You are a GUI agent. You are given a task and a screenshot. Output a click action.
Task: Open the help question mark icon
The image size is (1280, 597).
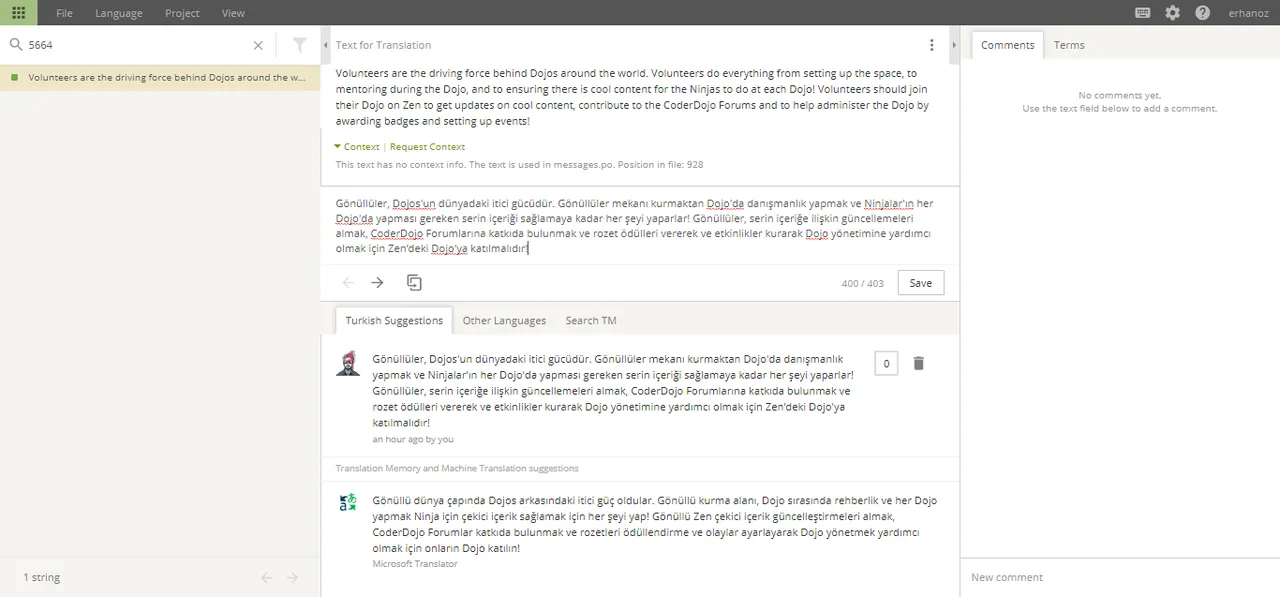[x=1203, y=13]
